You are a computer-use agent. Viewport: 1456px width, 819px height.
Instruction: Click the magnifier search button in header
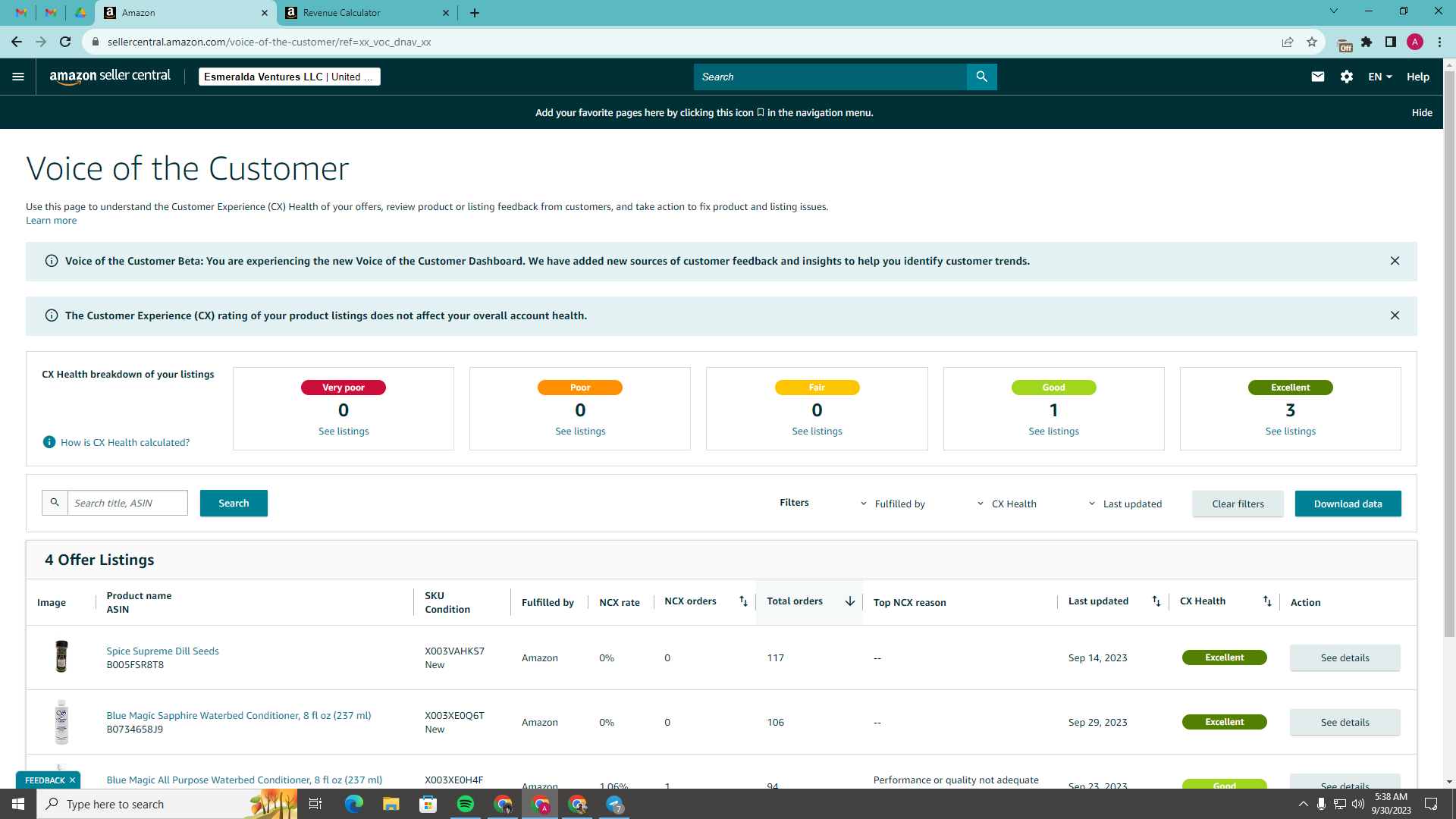982,77
